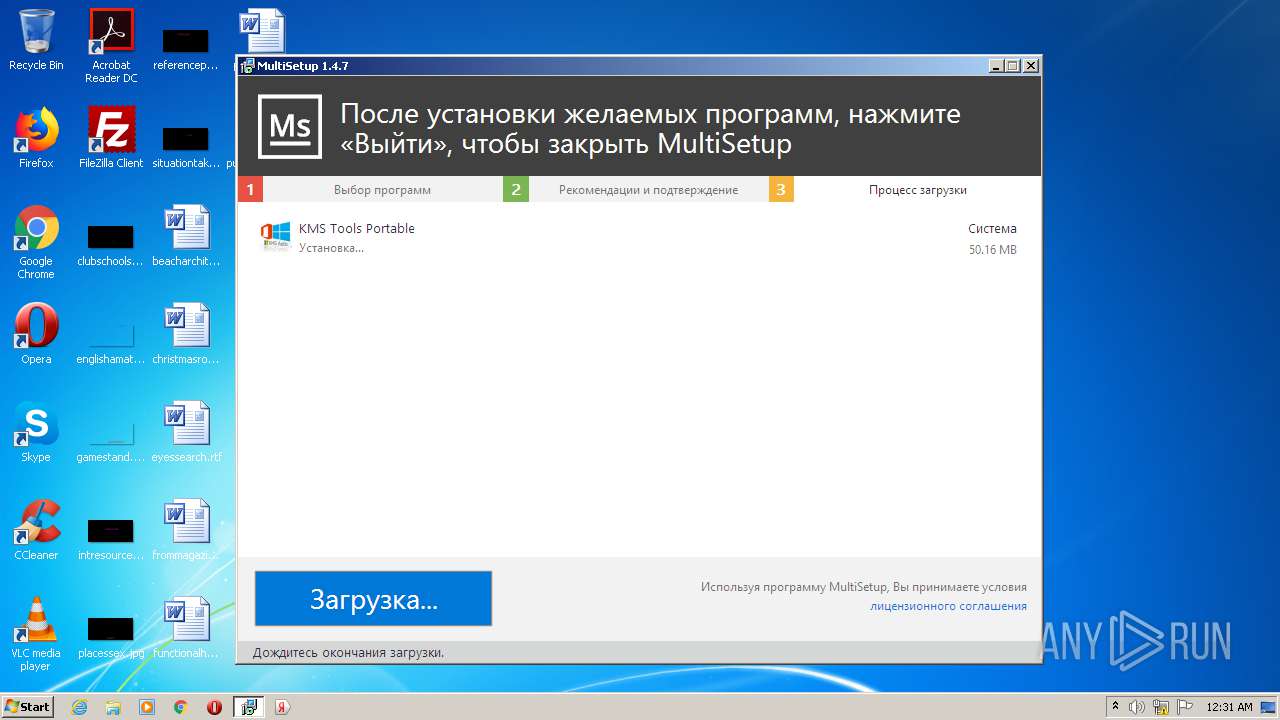Maximize the MultiSetup window

pos(1013,66)
